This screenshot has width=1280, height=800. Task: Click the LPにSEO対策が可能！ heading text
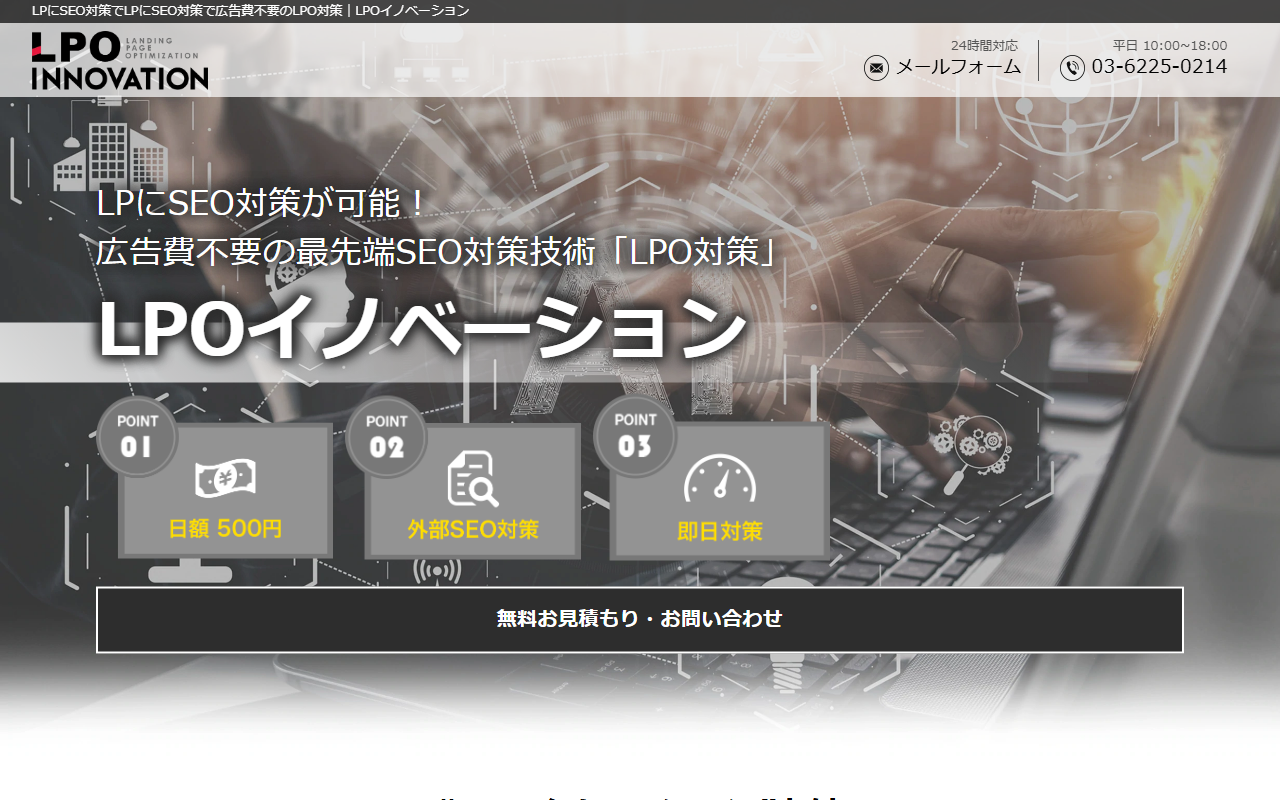click(262, 204)
